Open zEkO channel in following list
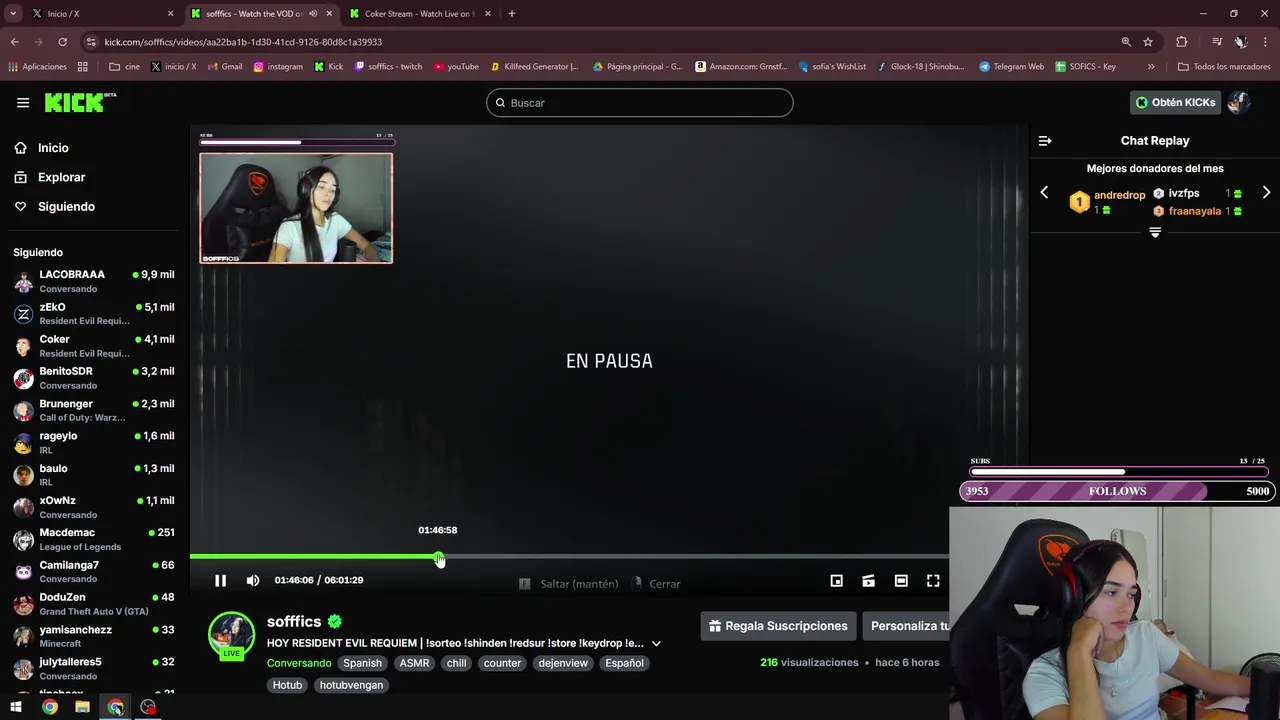1280x720 pixels. tap(94, 314)
